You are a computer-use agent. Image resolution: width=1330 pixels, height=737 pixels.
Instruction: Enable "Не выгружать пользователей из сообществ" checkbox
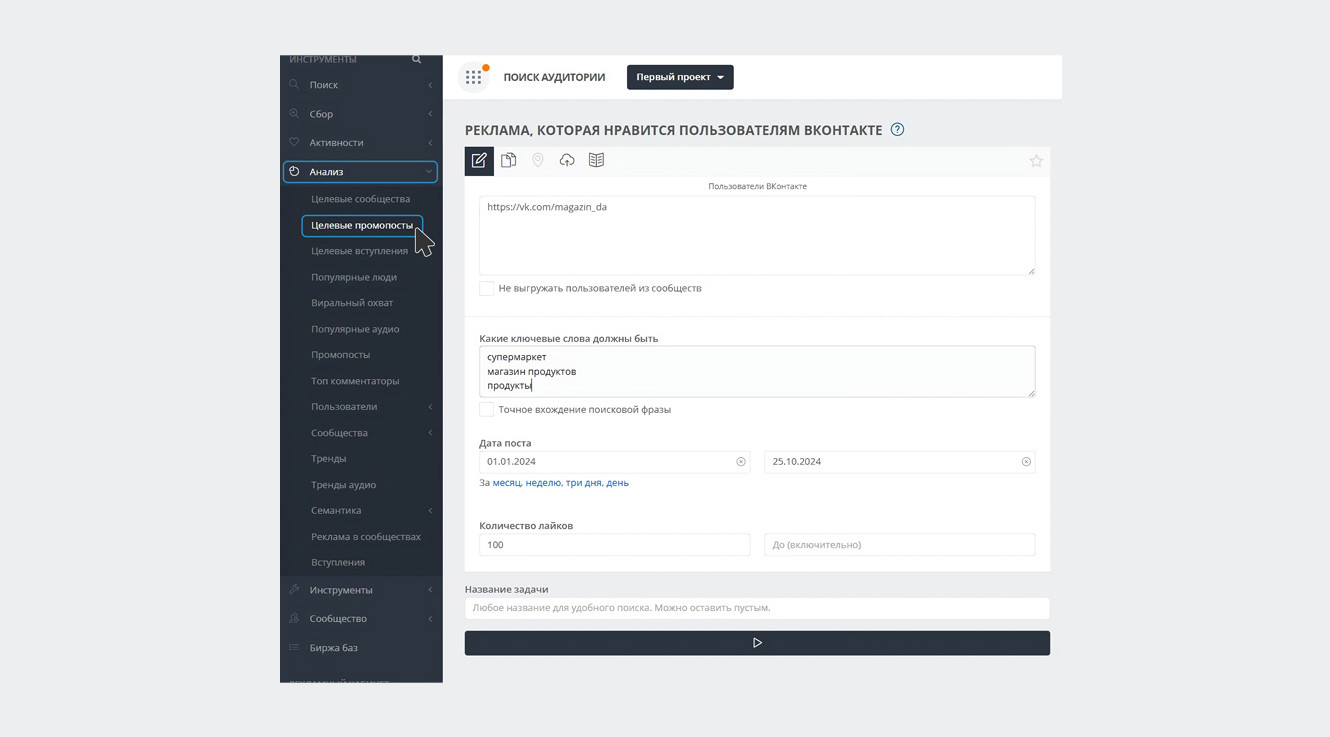point(487,288)
